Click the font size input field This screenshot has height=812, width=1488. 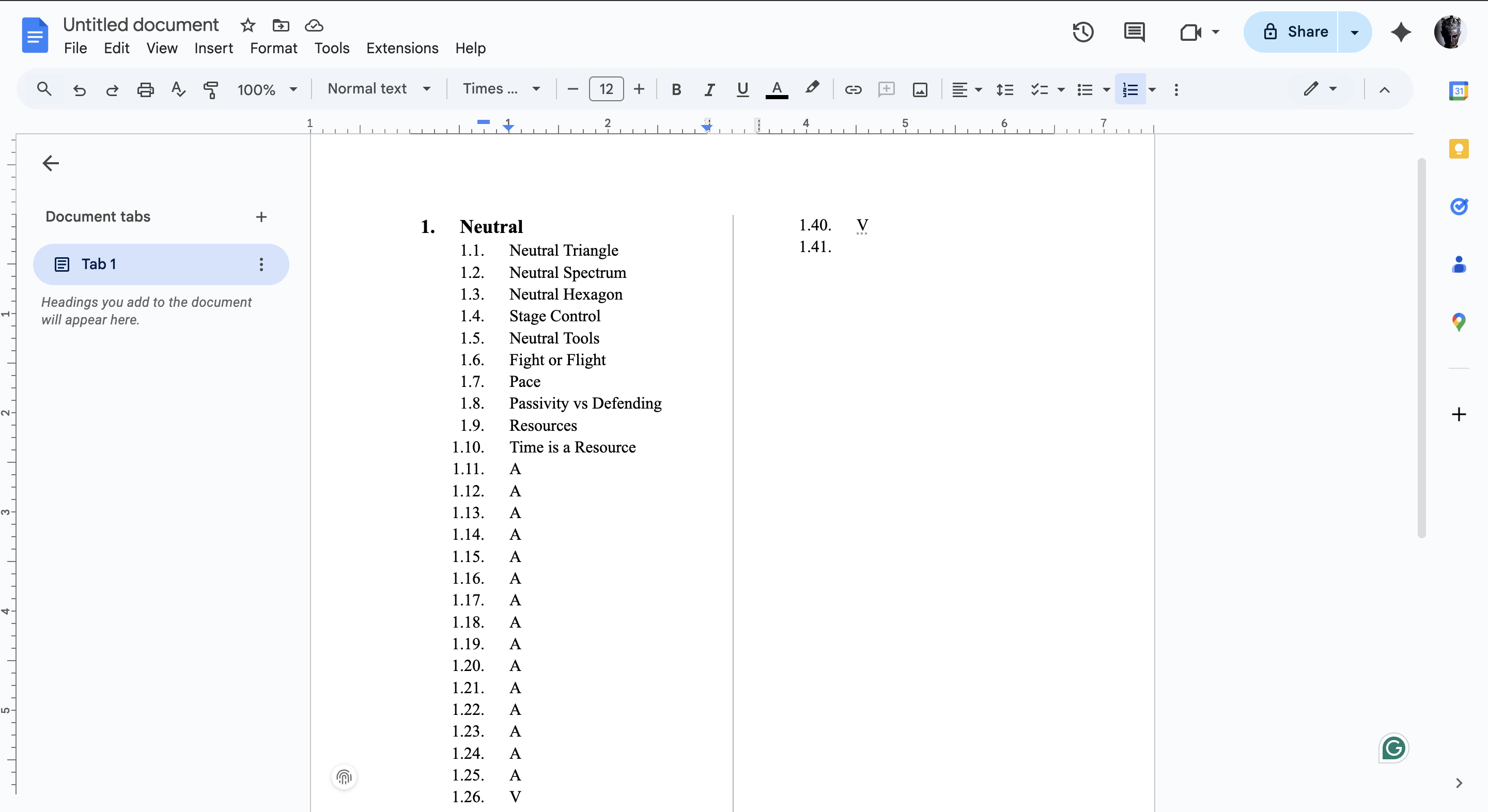tap(606, 89)
